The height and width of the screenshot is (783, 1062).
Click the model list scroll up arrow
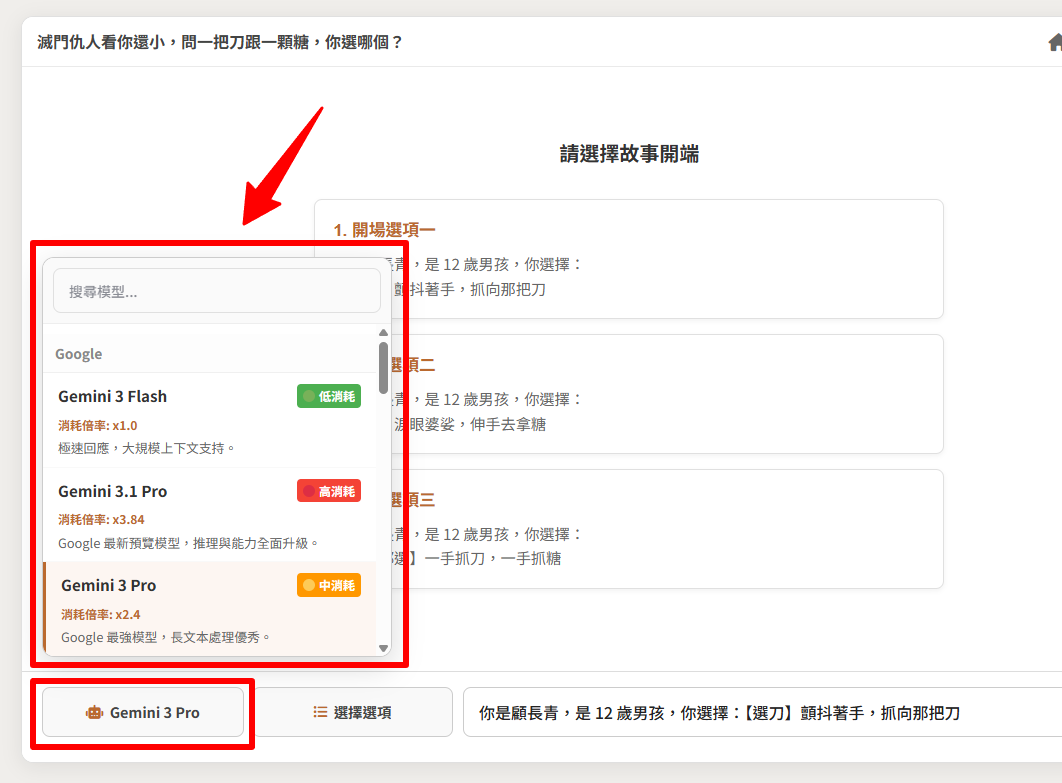pyautogui.click(x=383, y=333)
